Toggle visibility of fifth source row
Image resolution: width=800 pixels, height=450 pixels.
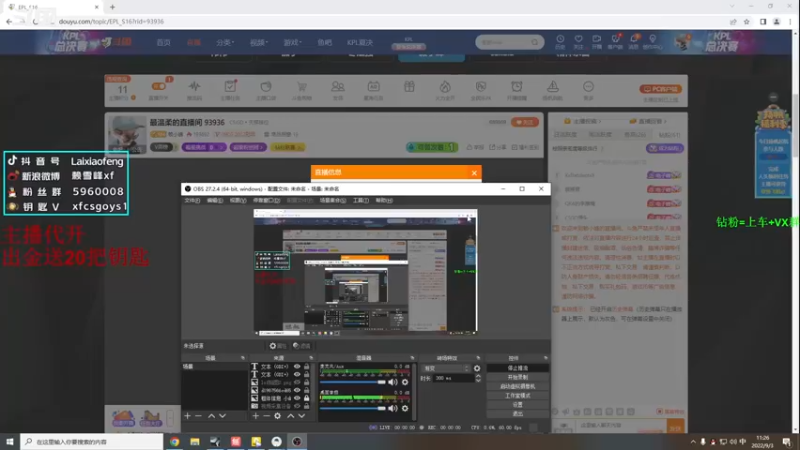(297, 398)
